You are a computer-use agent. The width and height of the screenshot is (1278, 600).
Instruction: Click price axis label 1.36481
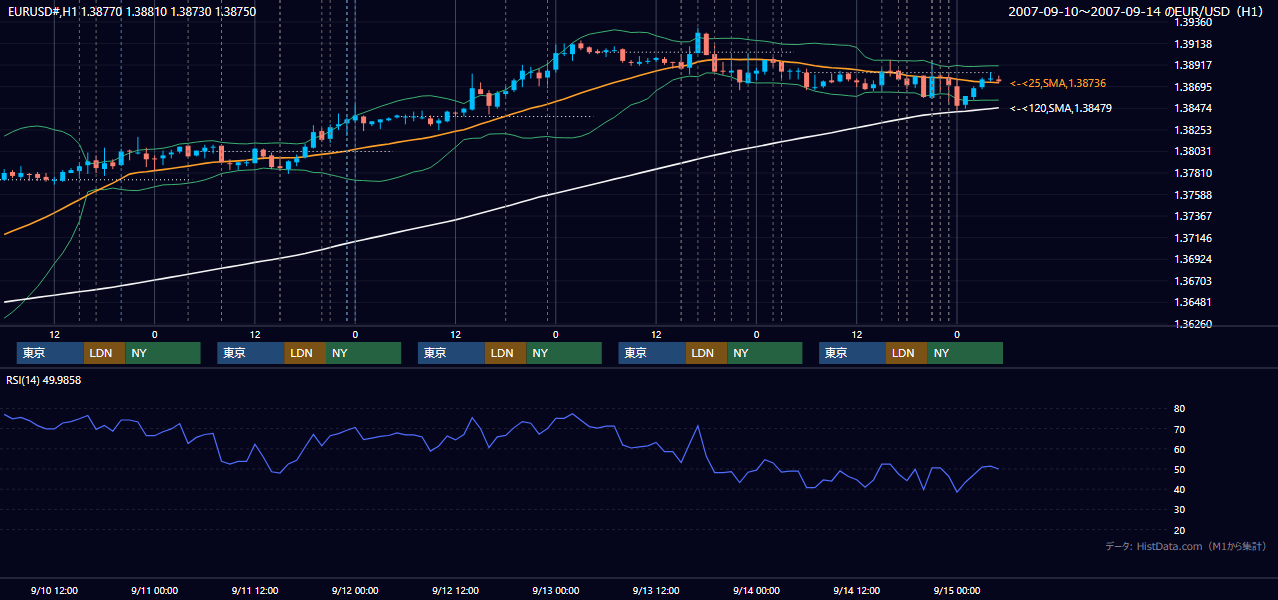click(1193, 302)
